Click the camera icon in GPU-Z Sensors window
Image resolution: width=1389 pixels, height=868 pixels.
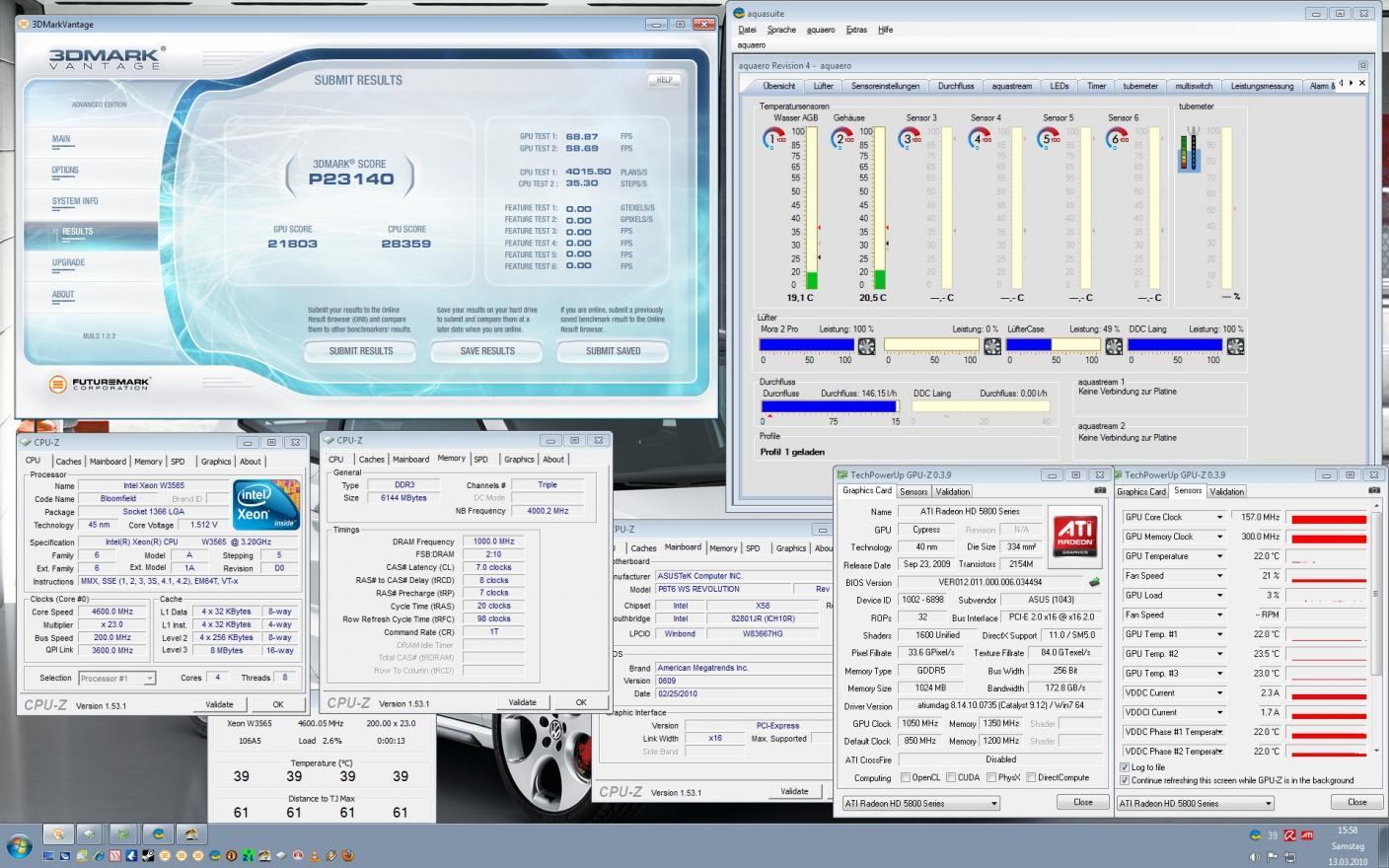(x=1373, y=490)
